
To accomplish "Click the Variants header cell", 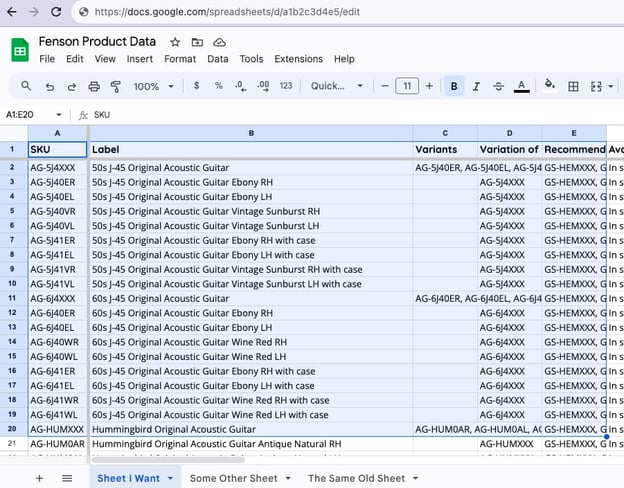I will 445,150.
